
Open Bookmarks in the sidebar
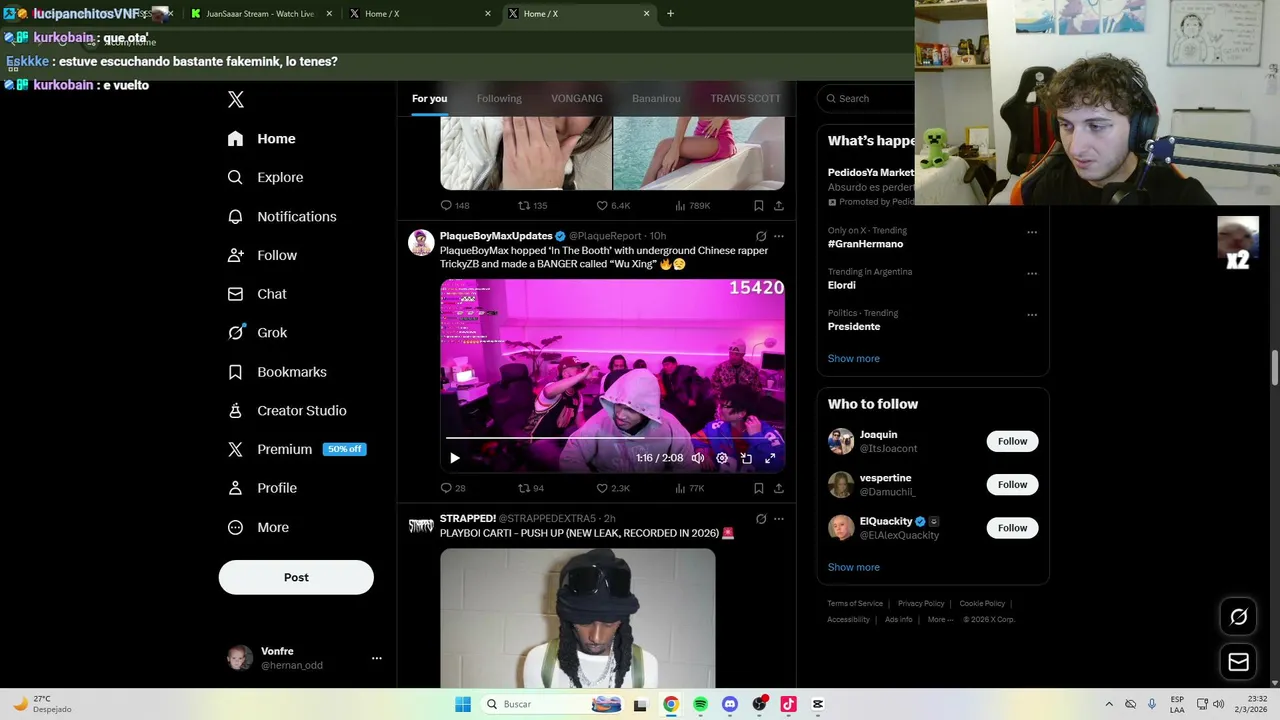pyautogui.click(x=277, y=372)
